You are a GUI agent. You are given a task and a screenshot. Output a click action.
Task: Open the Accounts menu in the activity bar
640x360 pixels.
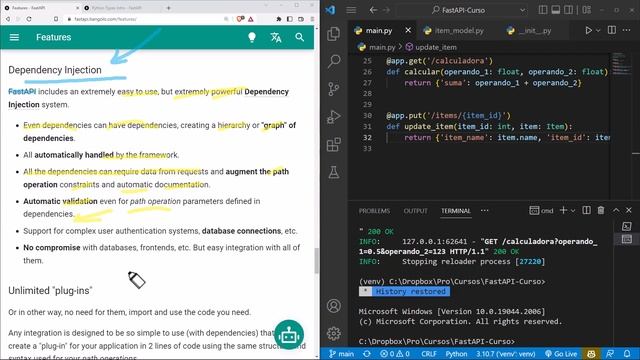(x=334, y=306)
